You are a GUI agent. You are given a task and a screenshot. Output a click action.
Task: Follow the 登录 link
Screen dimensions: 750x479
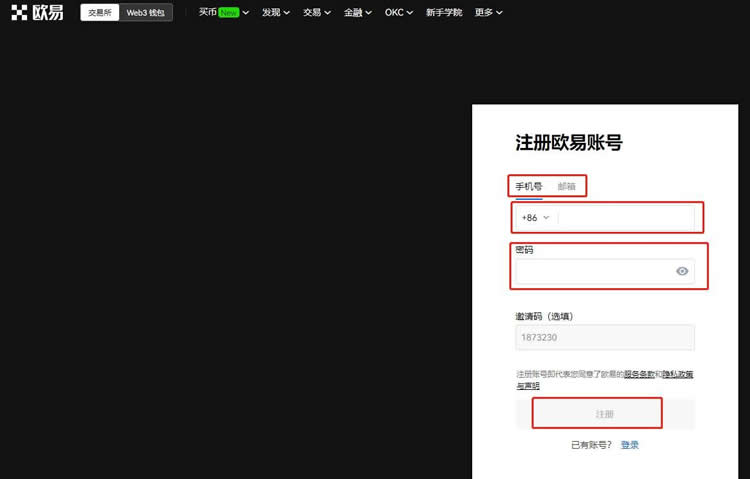(629, 445)
